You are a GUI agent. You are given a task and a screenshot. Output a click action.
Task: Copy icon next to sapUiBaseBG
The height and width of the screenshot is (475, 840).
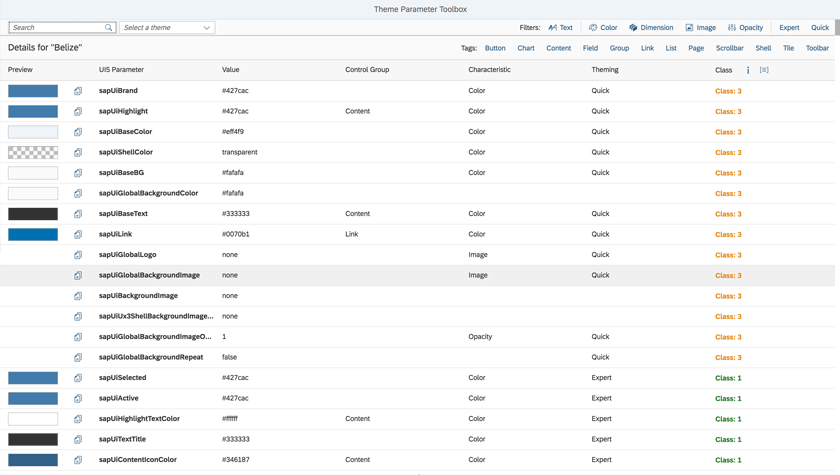pyautogui.click(x=78, y=173)
